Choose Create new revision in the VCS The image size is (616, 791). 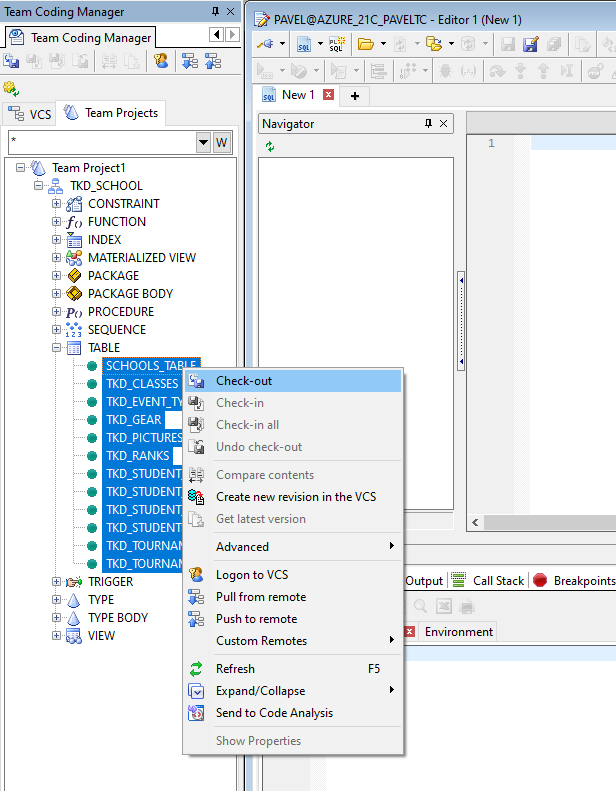point(293,497)
